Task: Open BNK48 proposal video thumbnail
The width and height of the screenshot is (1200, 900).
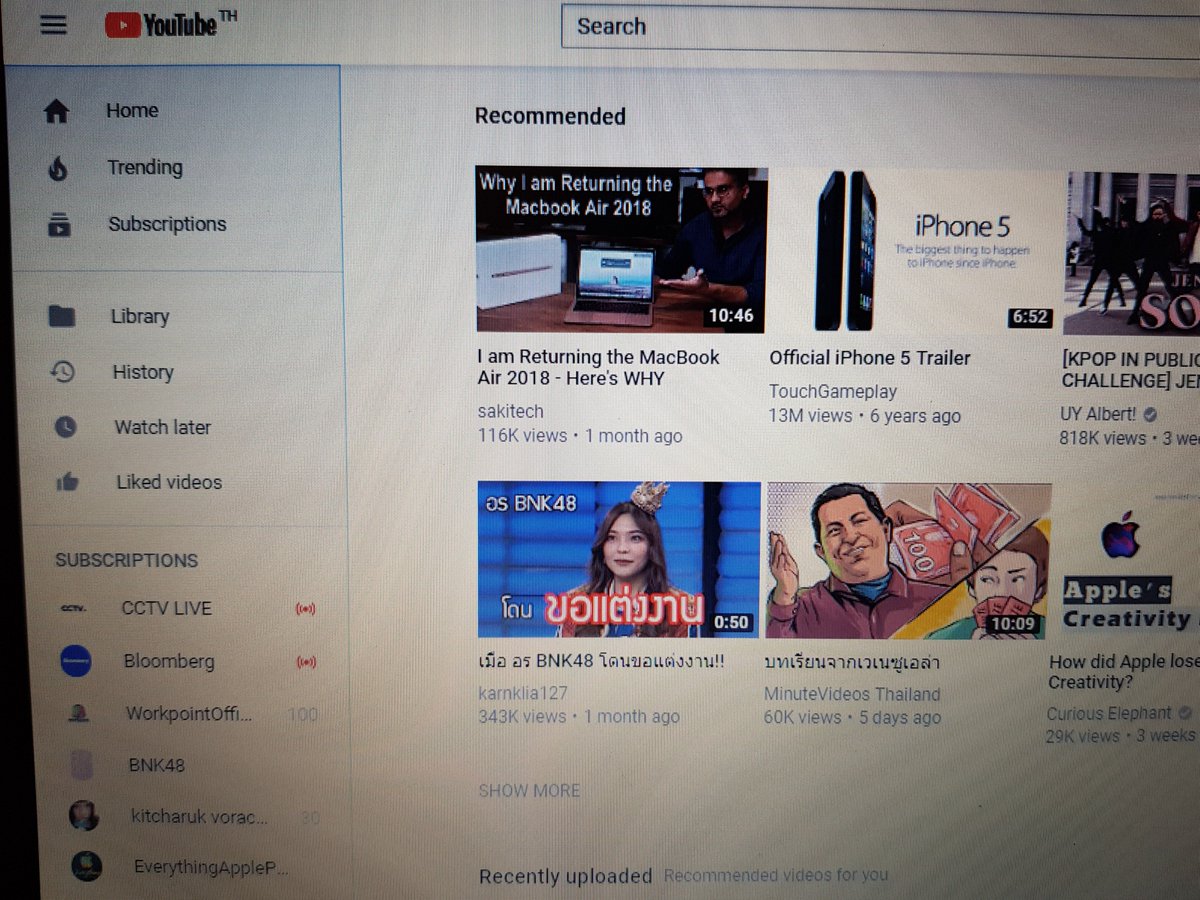Action: click(619, 560)
